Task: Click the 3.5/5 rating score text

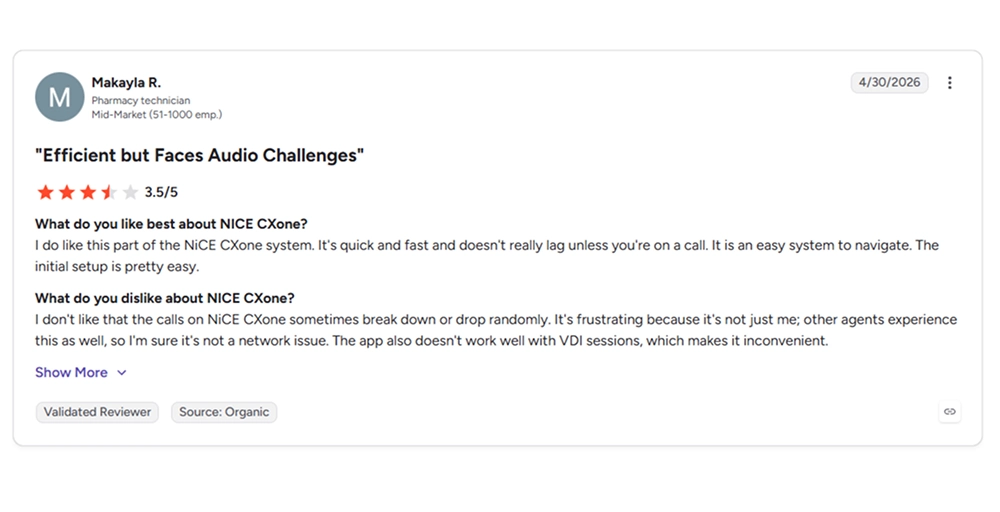Action: (x=161, y=192)
